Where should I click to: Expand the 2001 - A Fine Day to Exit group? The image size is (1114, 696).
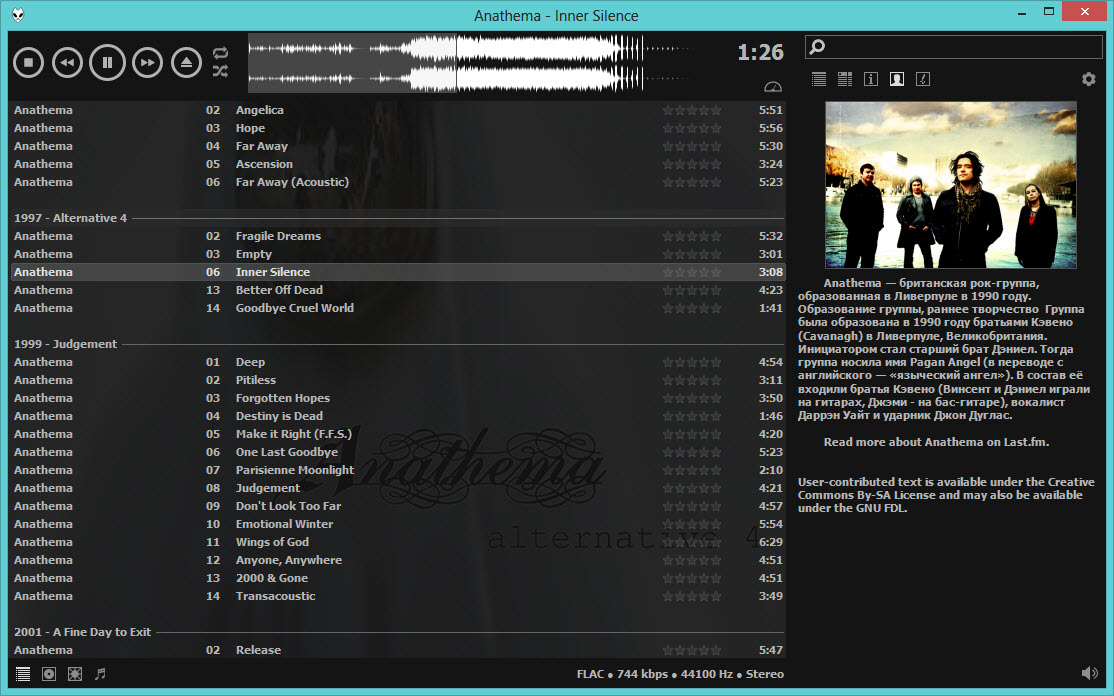(83, 632)
